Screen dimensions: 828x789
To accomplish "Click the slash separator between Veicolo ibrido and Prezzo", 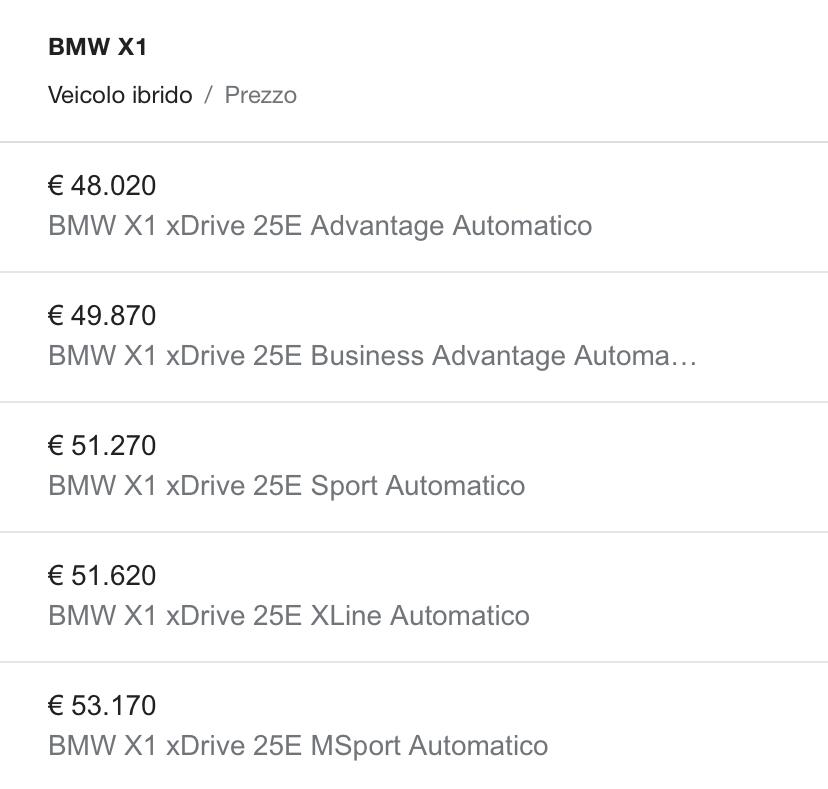I will coord(209,95).
